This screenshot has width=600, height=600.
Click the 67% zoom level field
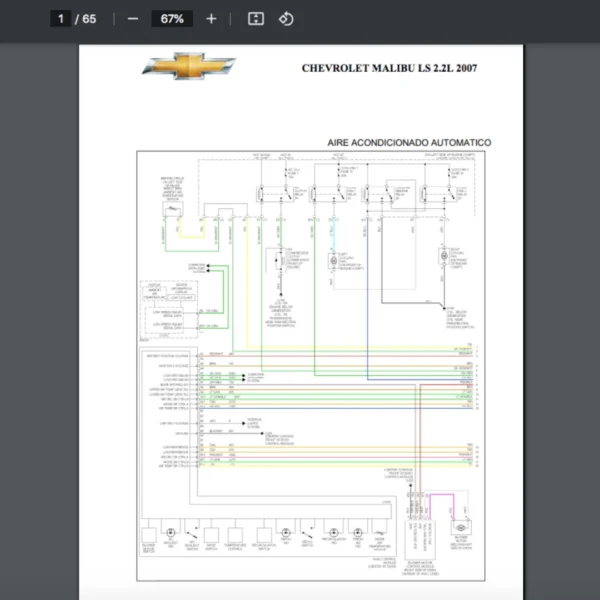click(x=171, y=19)
